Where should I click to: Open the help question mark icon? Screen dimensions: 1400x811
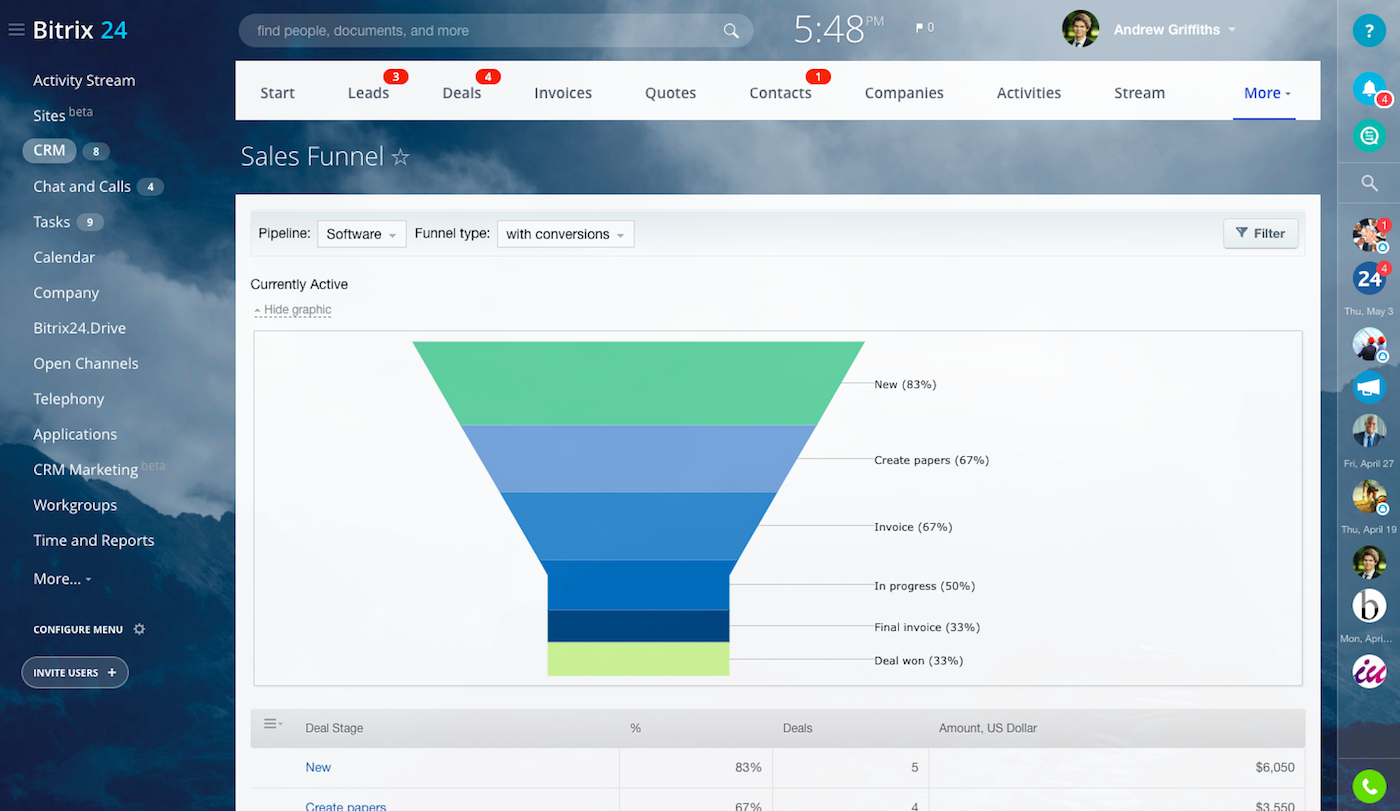tap(1369, 30)
